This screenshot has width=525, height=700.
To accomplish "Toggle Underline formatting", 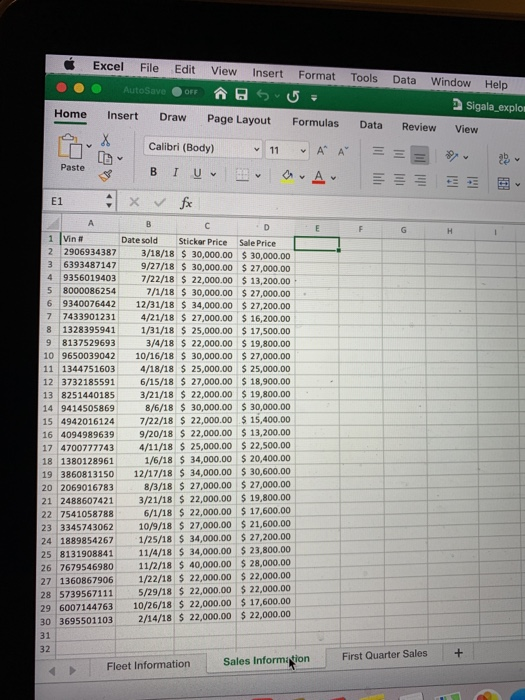I will (x=197, y=173).
